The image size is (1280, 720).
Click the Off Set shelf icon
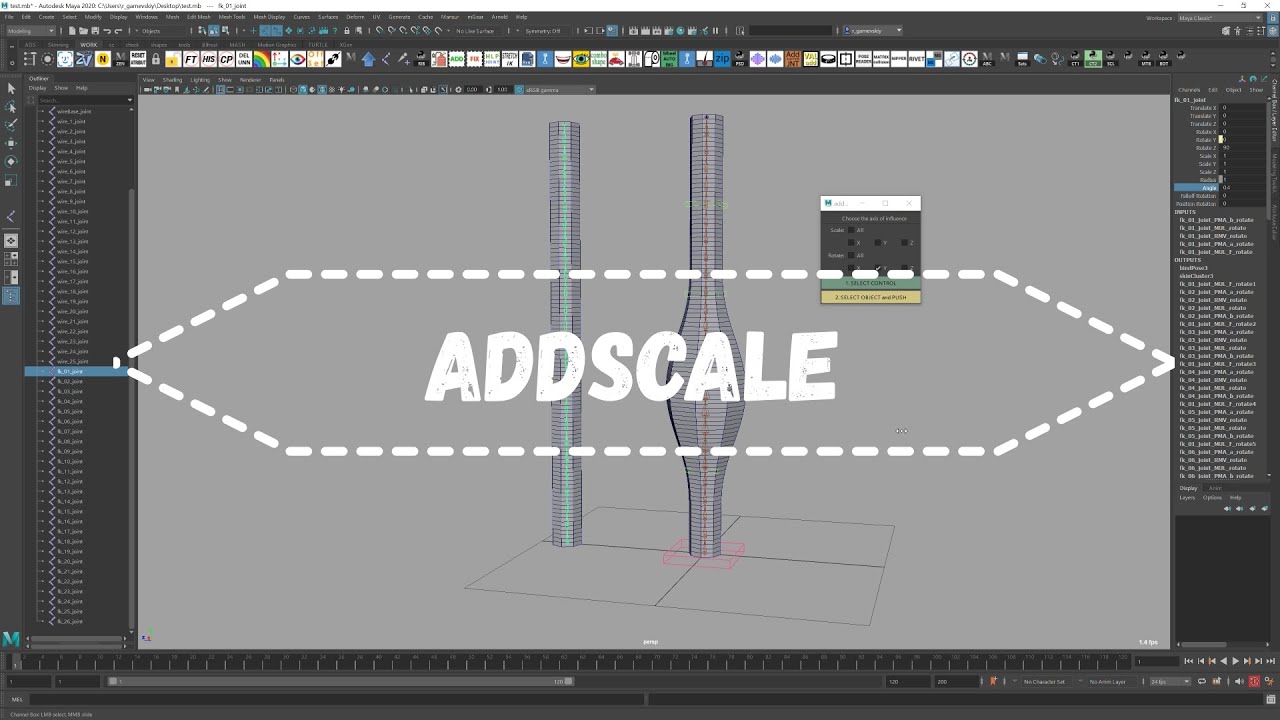point(315,59)
